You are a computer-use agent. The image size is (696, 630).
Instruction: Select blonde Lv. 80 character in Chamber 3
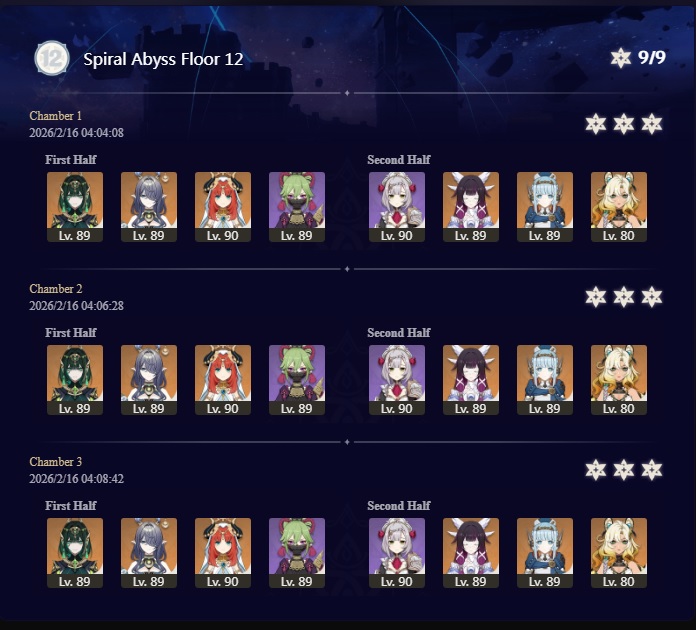[619, 553]
